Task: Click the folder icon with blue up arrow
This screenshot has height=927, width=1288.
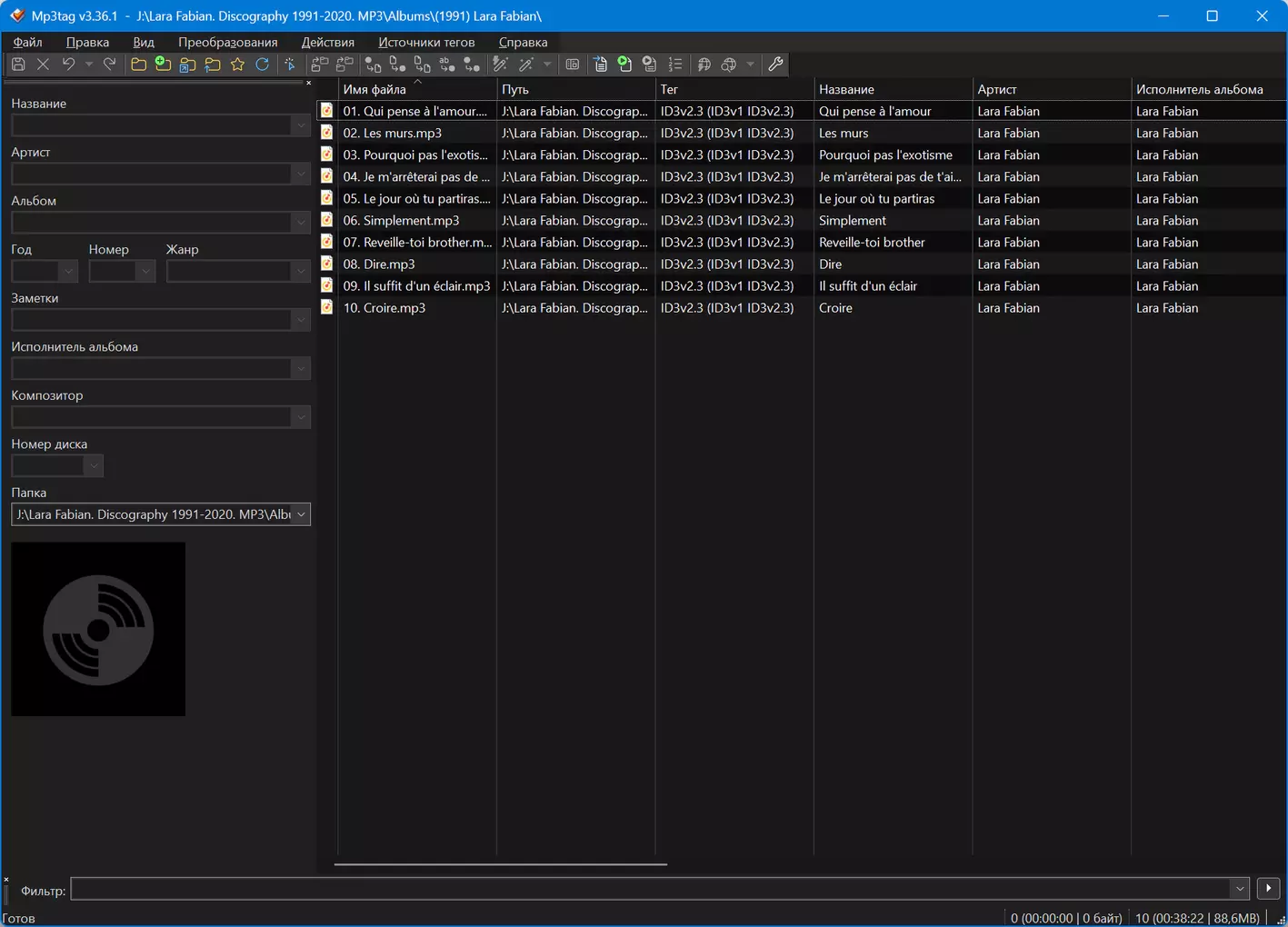Action: point(213,65)
